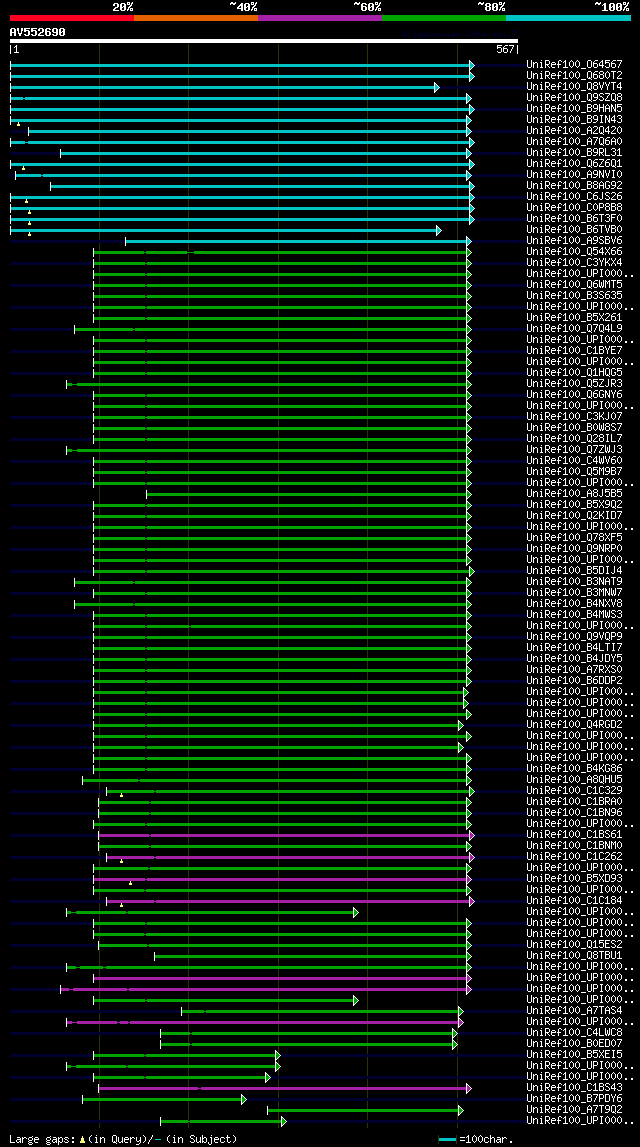Open hit UniRef100_Q680T2
This screenshot has height=1147, width=640.
574,75
